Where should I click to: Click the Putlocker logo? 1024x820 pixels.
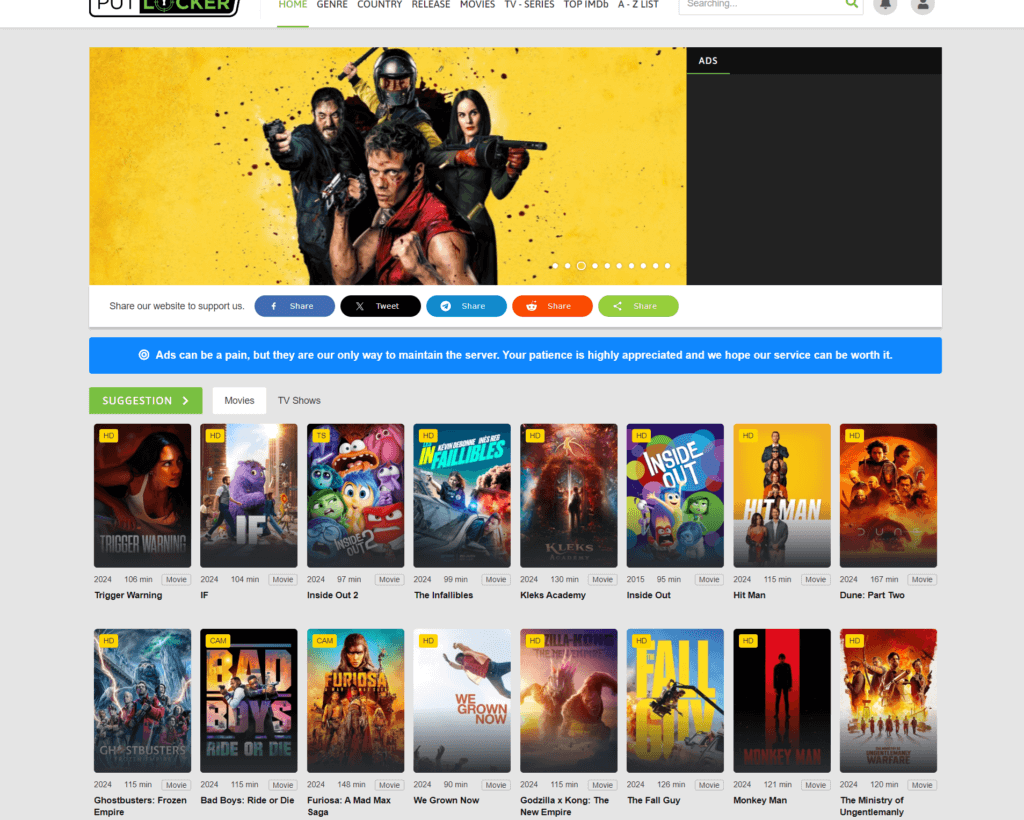tap(164, 6)
